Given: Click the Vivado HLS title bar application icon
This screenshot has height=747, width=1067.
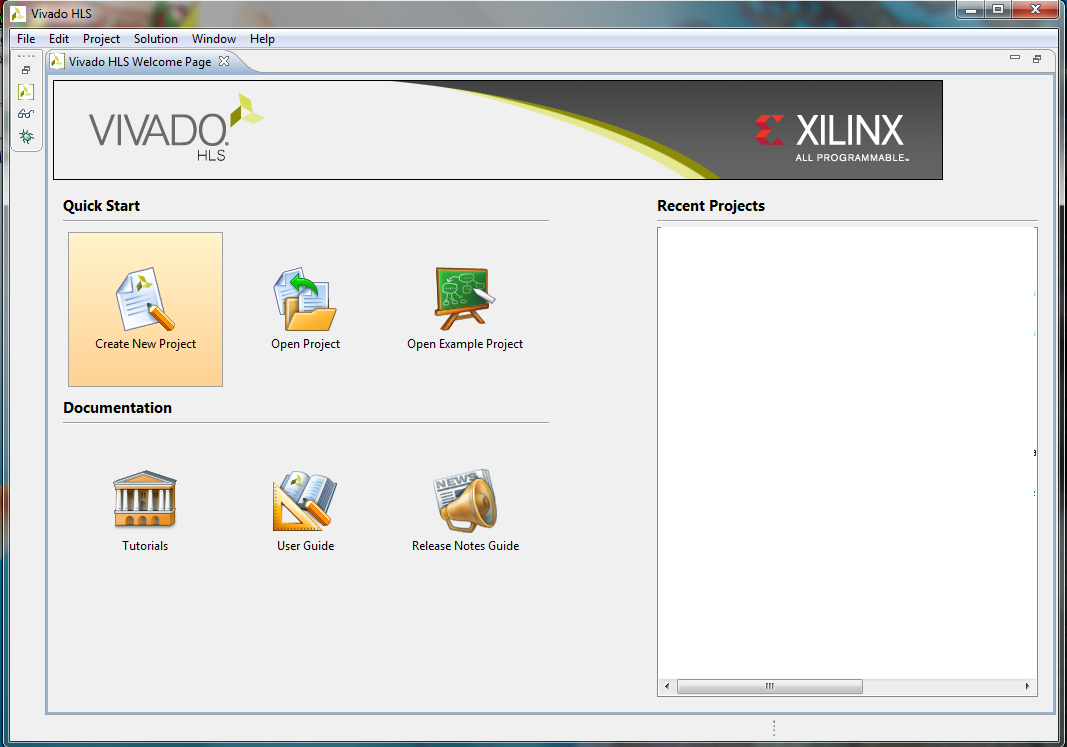Looking at the screenshot, I should (18, 13).
